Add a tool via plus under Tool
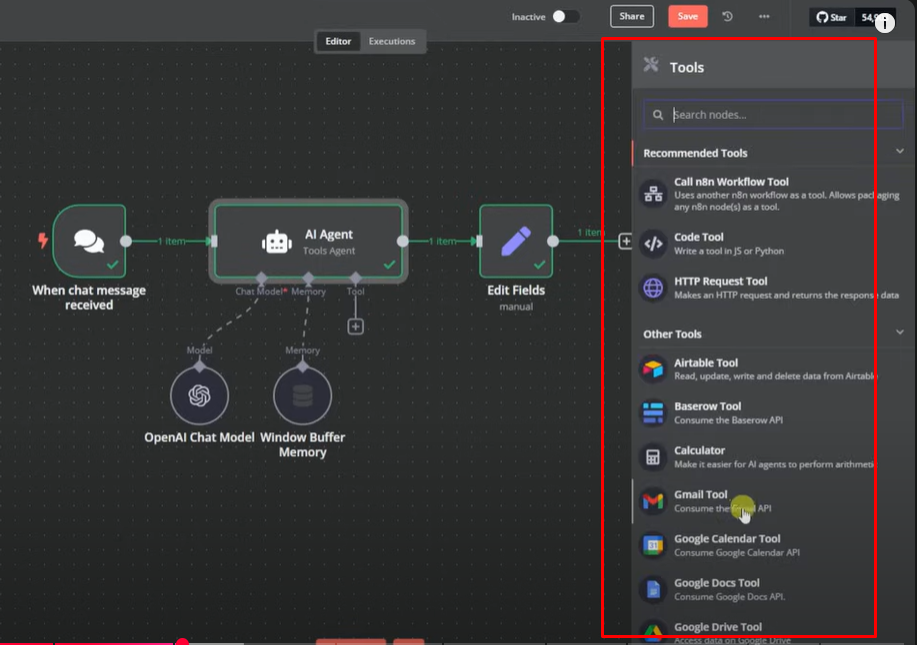The height and width of the screenshot is (645, 917). [x=356, y=326]
